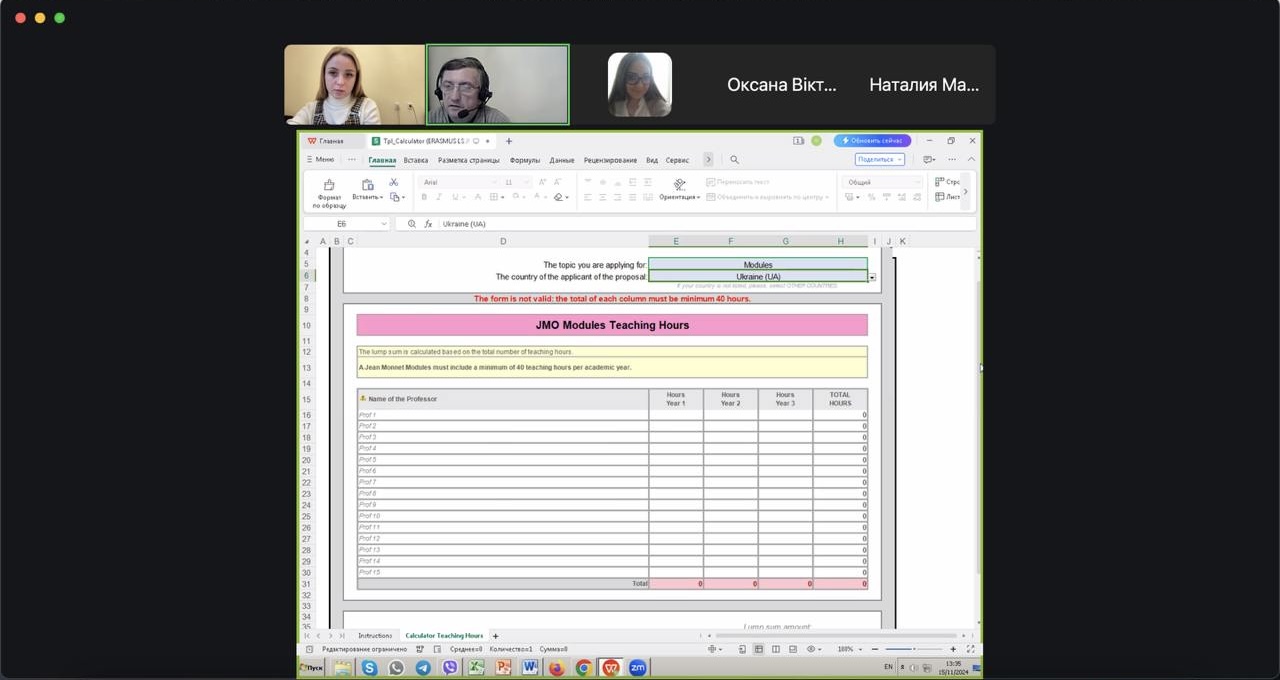Click the file explorer icon in the taskbar

coord(343,667)
